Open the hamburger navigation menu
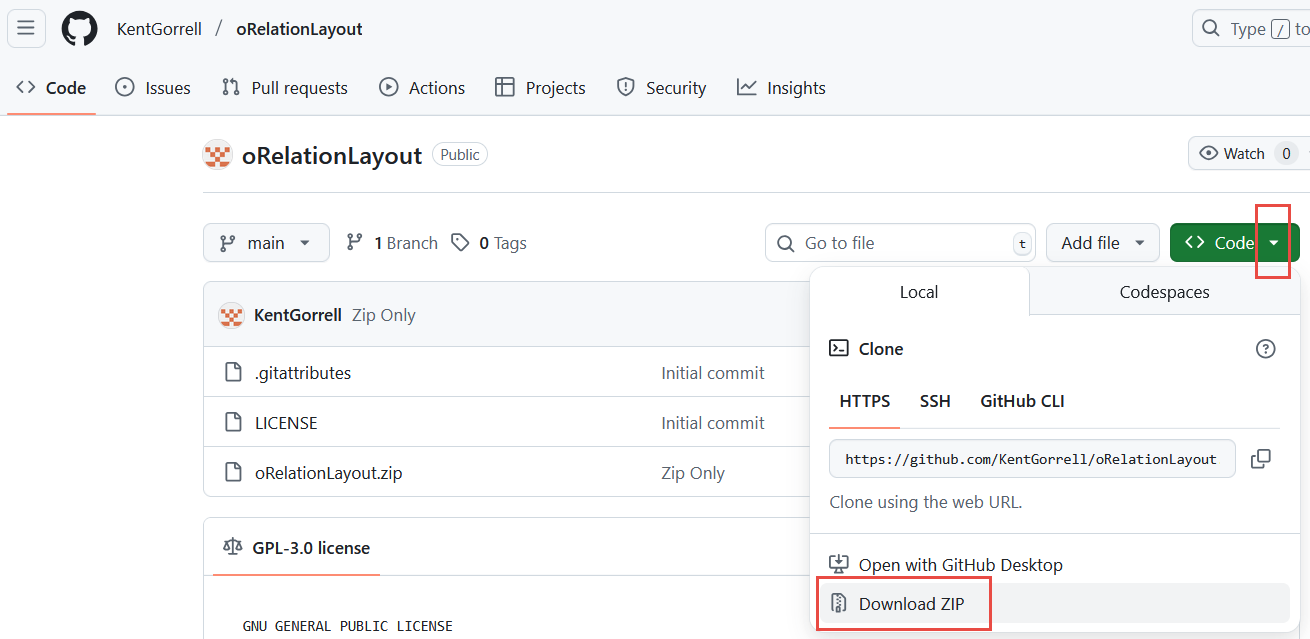This screenshot has width=1310, height=639. tap(26, 28)
